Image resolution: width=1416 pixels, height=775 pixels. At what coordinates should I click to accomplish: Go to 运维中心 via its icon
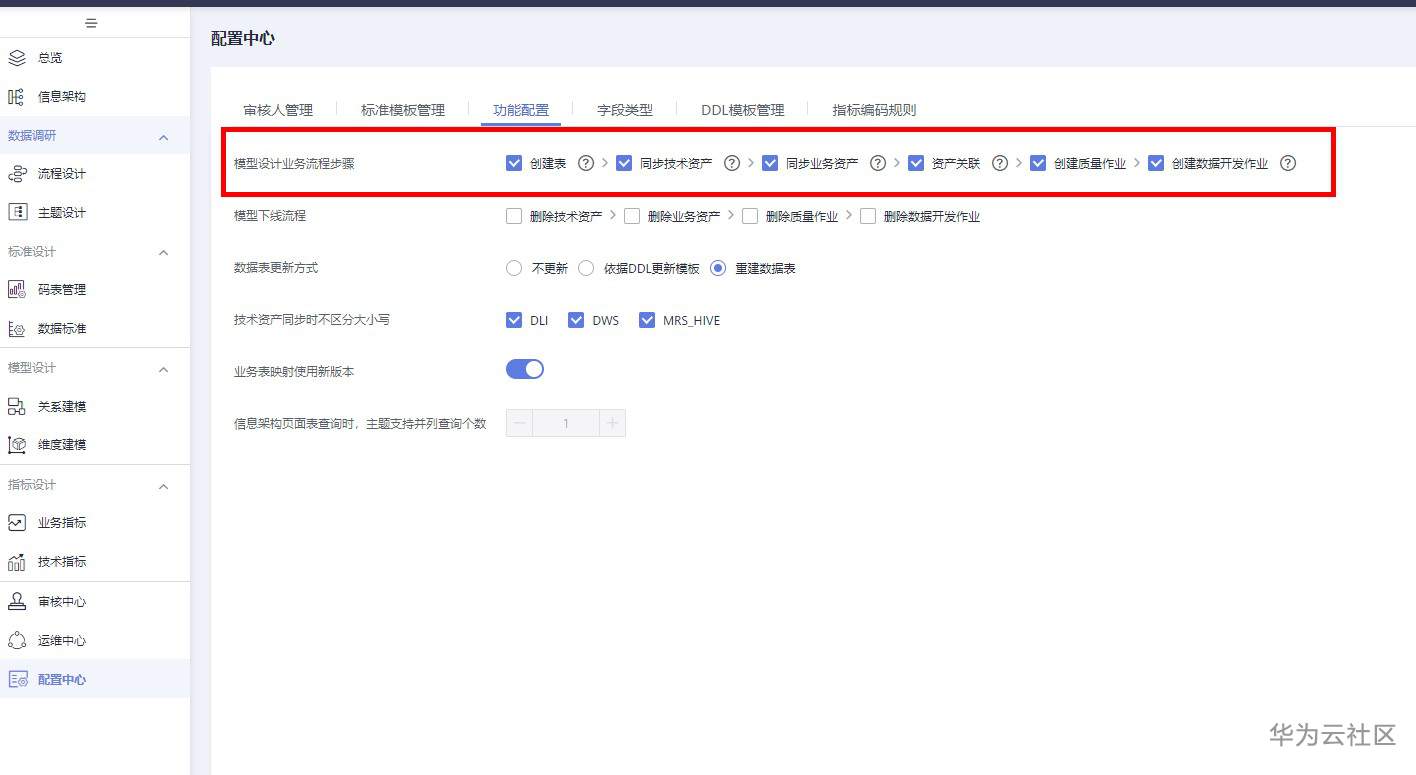tap(16, 641)
